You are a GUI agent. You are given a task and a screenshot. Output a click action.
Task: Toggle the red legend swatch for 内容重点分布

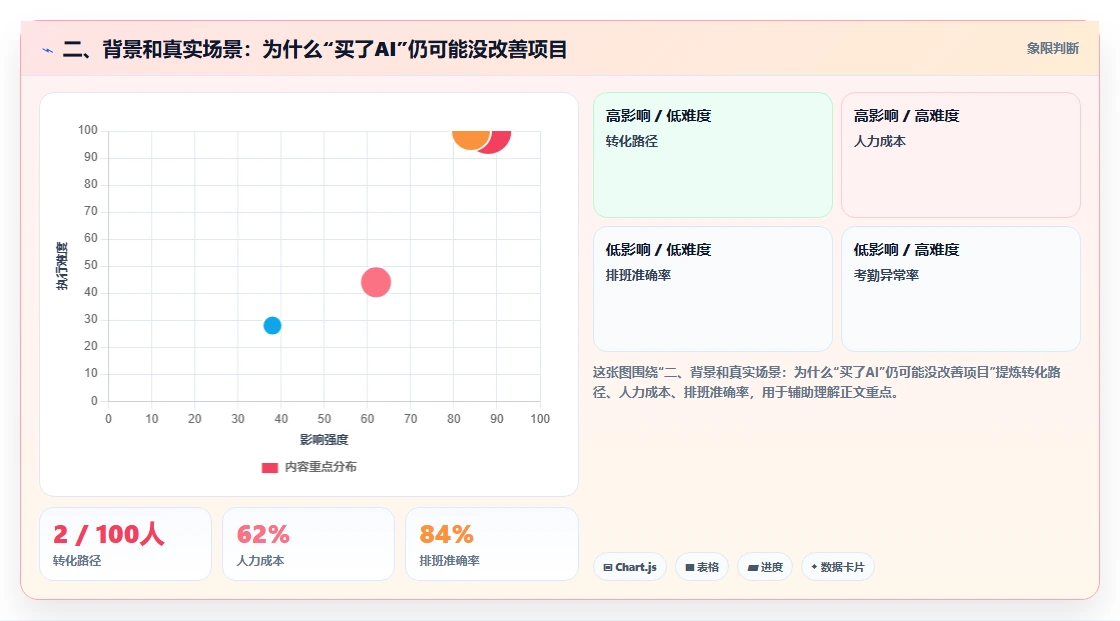tap(269, 467)
